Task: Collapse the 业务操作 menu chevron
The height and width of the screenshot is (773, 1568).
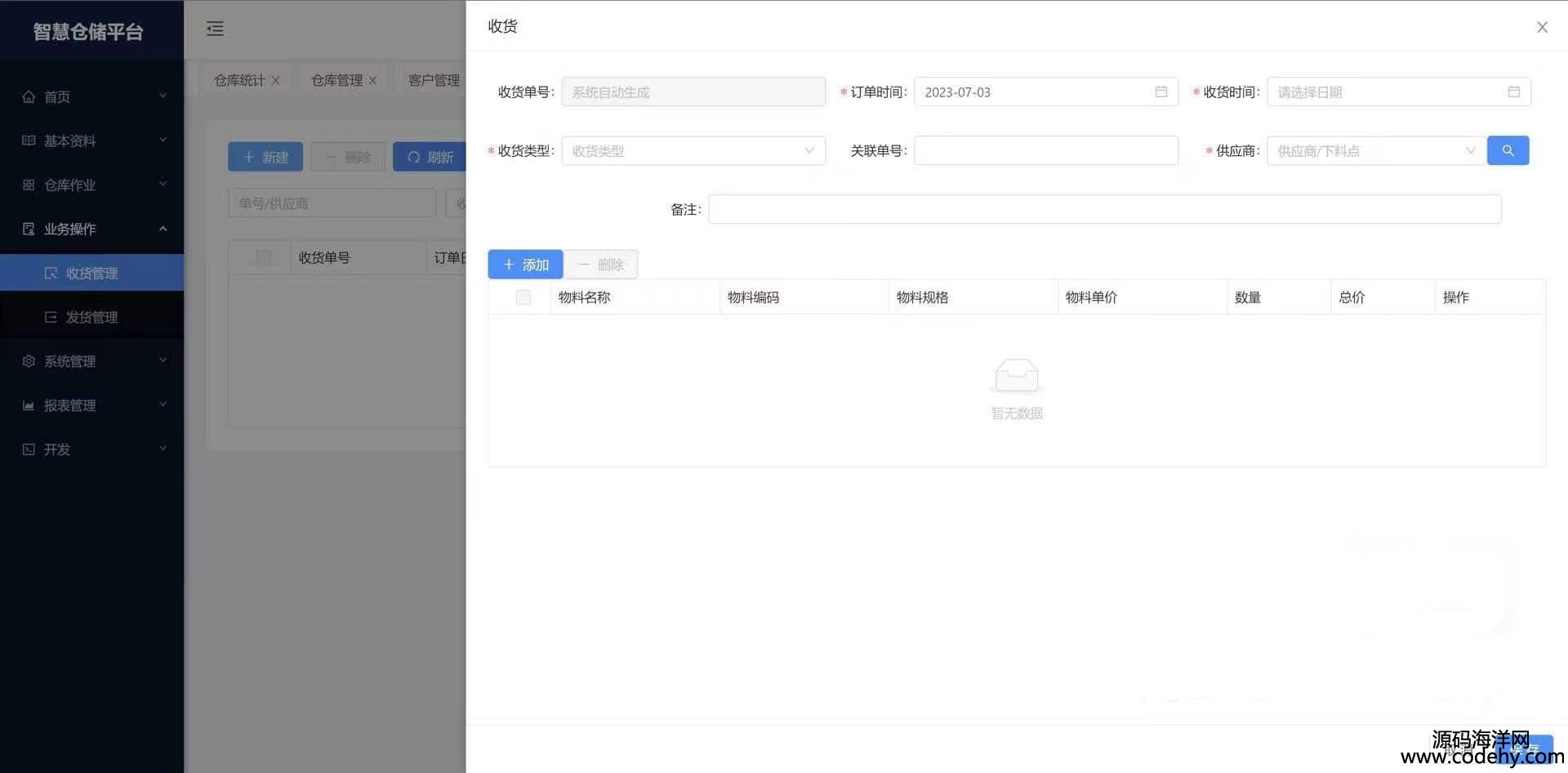Action: [163, 228]
